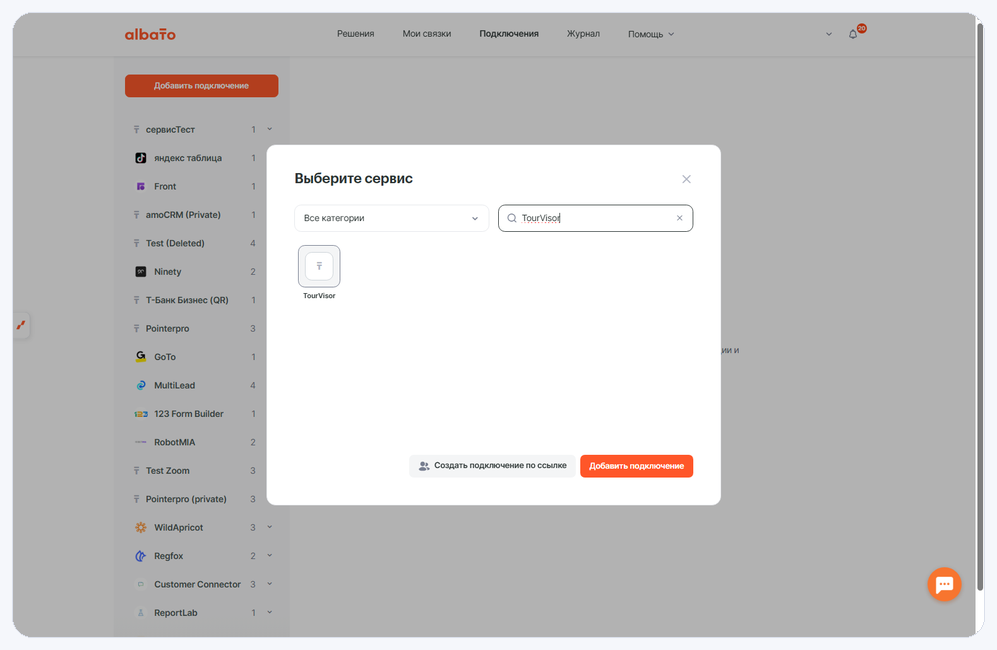The width and height of the screenshot is (997, 650).
Task: Open the Журнал menu item
Action: click(x=583, y=34)
